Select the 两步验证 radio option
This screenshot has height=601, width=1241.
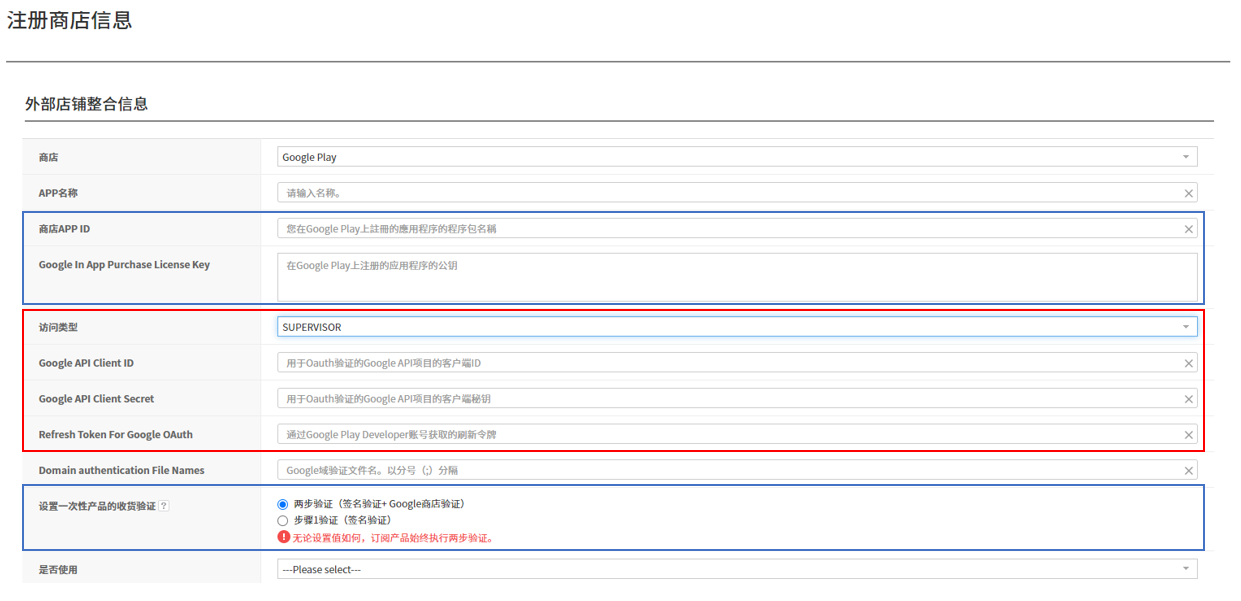(282, 504)
